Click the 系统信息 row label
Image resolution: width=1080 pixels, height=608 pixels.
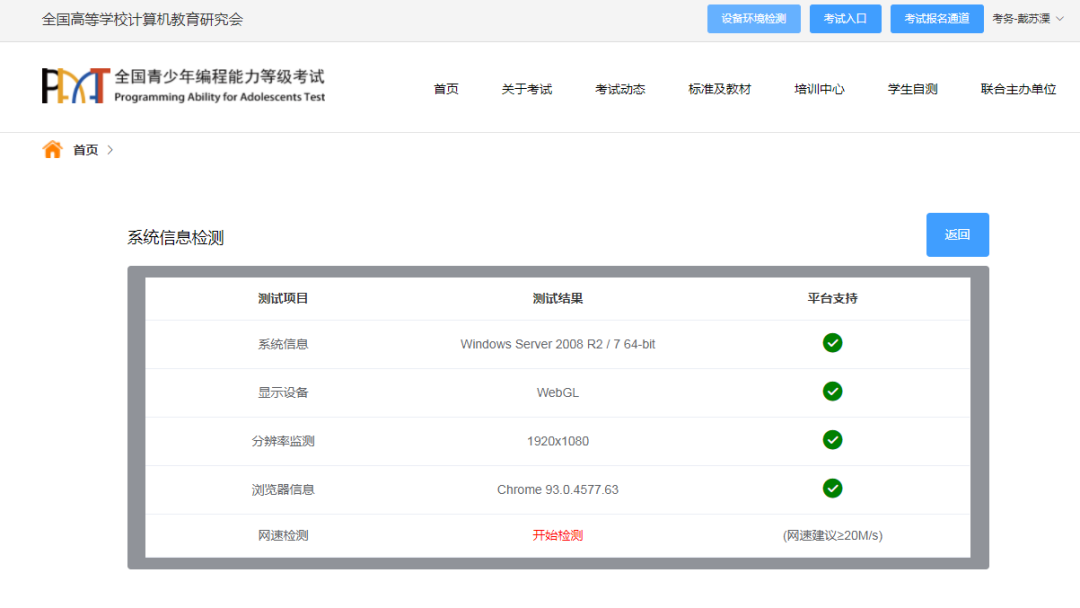[283, 344]
